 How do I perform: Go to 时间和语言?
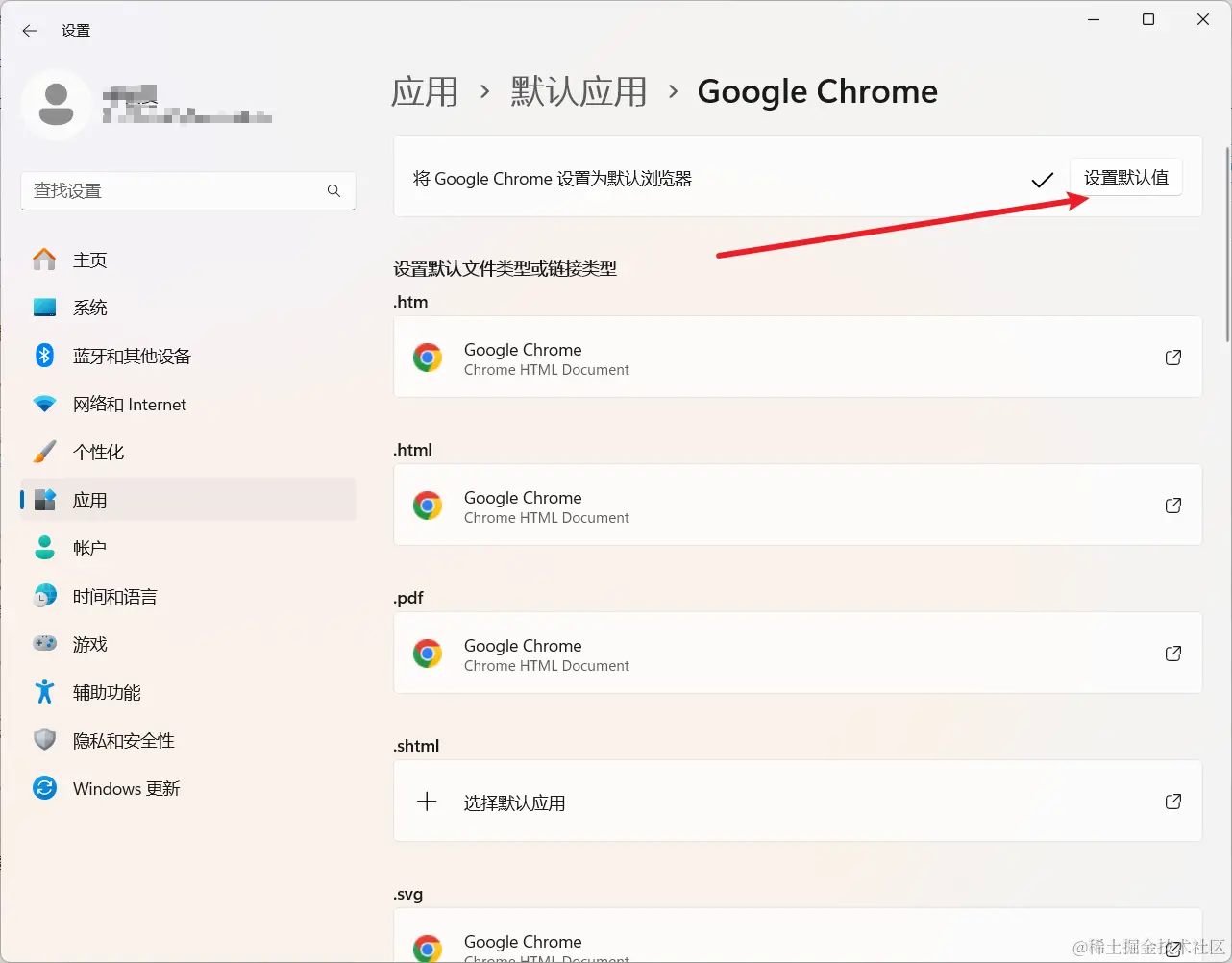point(188,596)
